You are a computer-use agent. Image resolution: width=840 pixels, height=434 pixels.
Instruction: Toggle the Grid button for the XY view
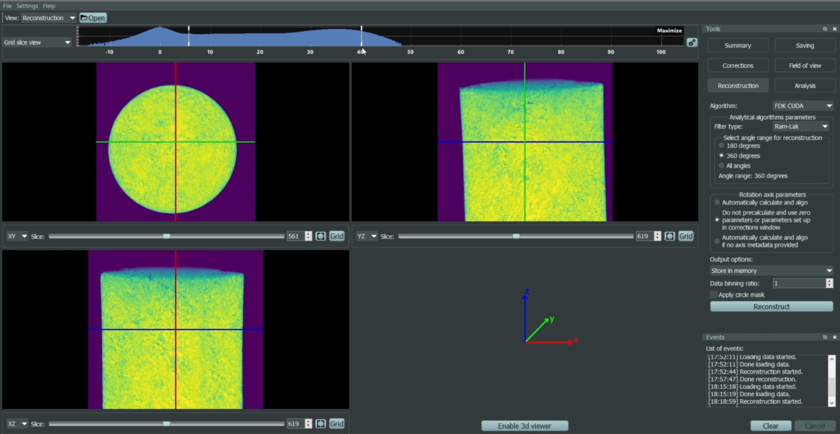point(337,236)
